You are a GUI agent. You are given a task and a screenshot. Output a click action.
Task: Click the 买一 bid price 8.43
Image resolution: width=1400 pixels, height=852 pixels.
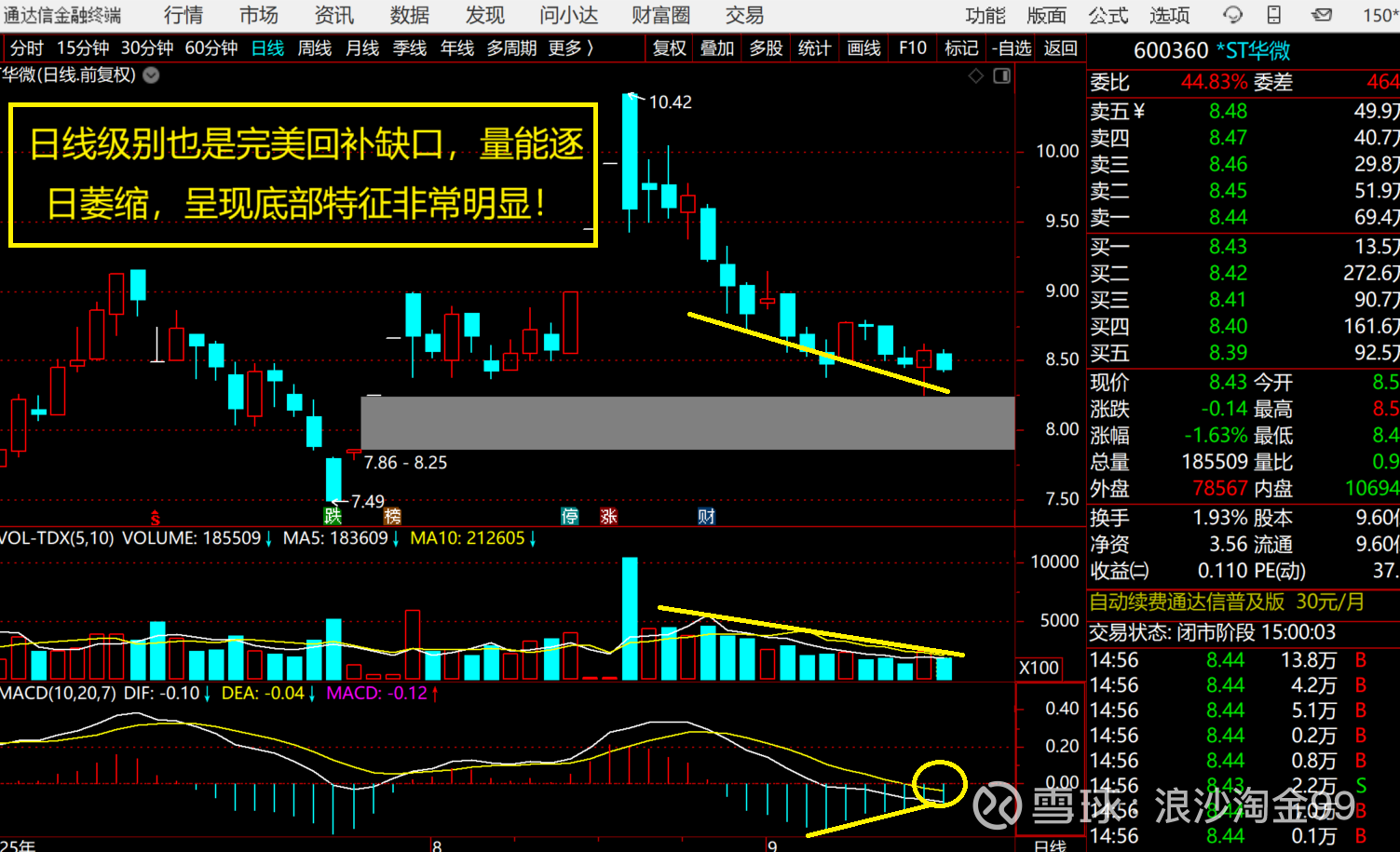click(1228, 246)
